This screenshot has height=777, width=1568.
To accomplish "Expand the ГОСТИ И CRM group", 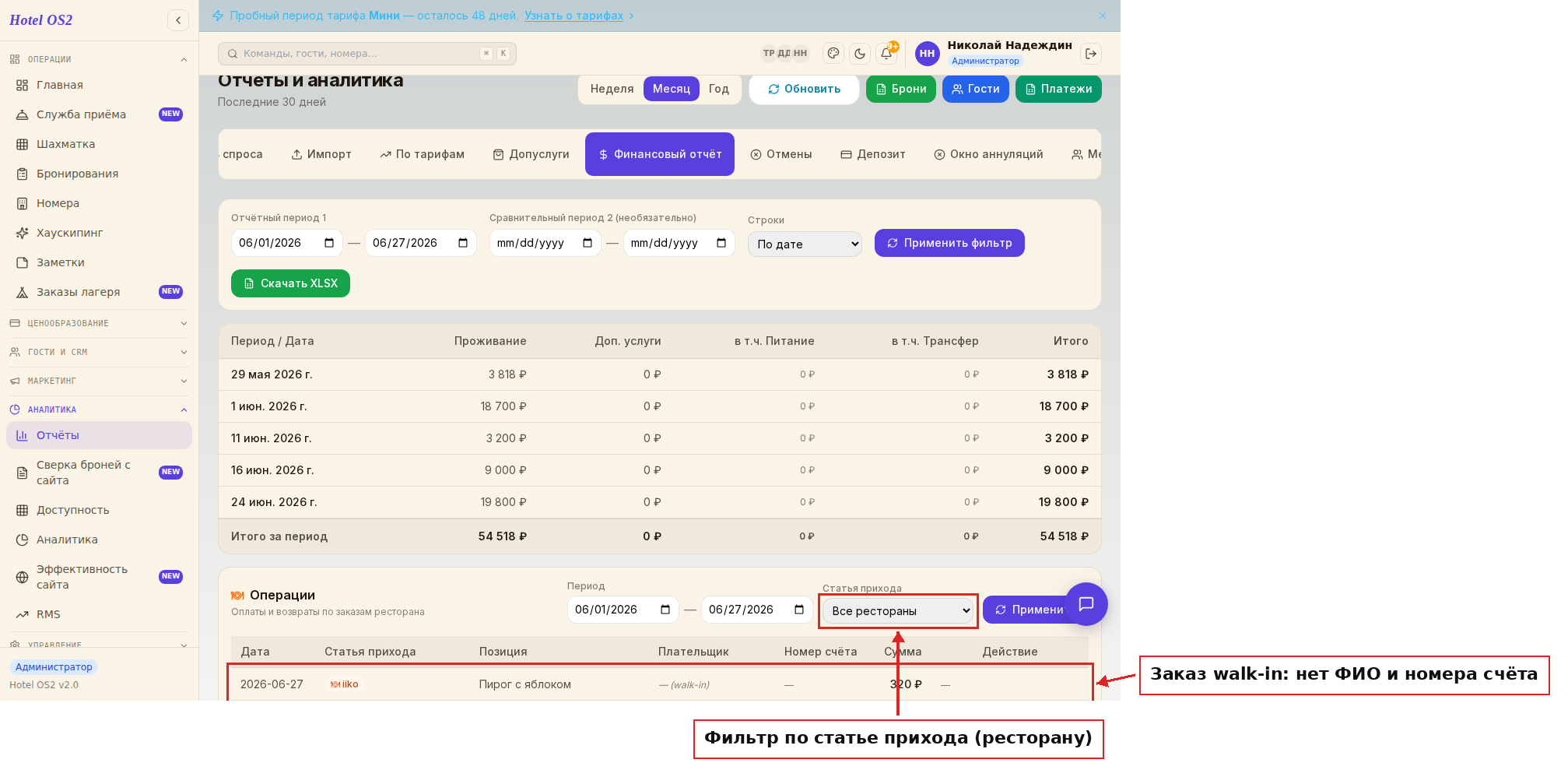I will [99, 352].
